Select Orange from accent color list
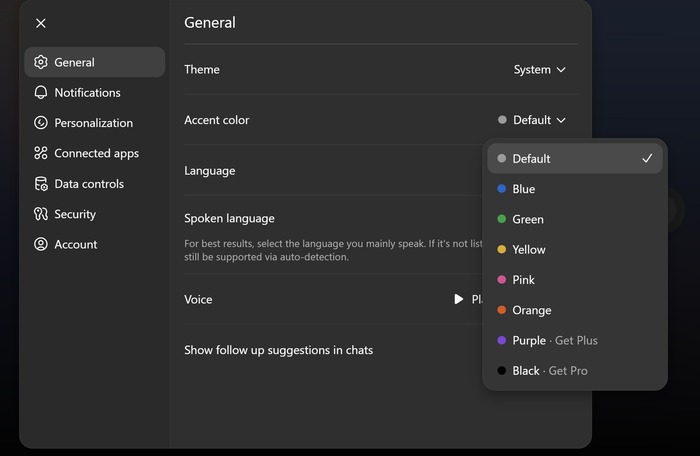 (531, 310)
